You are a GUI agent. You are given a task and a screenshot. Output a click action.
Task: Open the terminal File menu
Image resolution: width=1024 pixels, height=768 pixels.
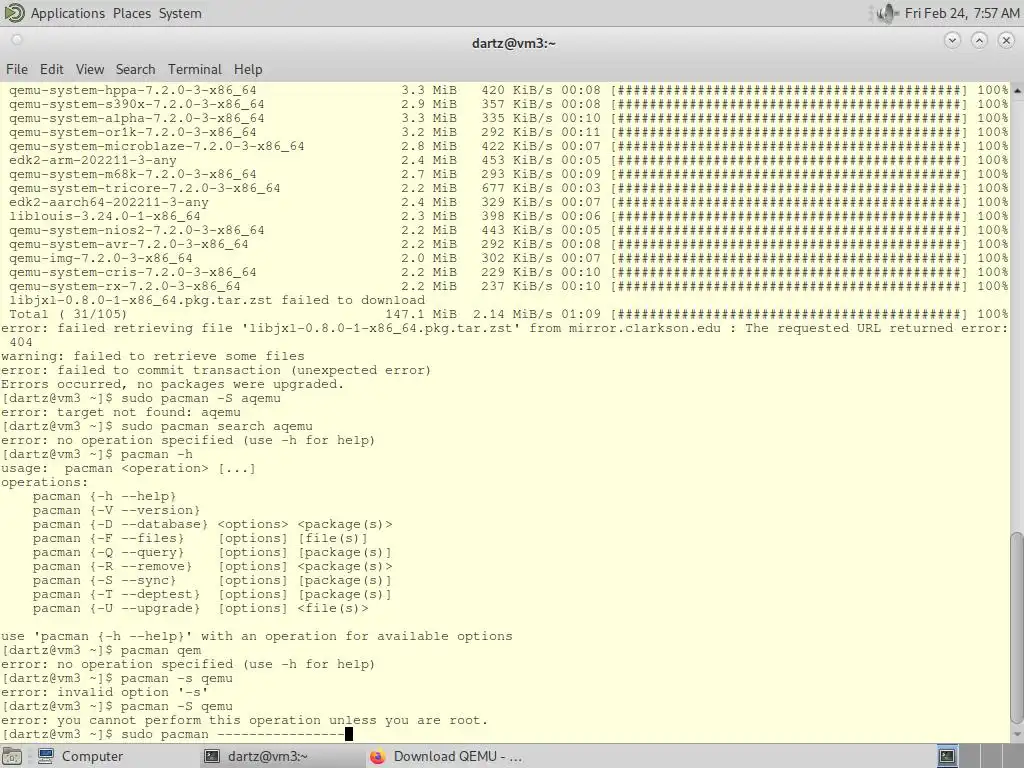pos(16,69)
